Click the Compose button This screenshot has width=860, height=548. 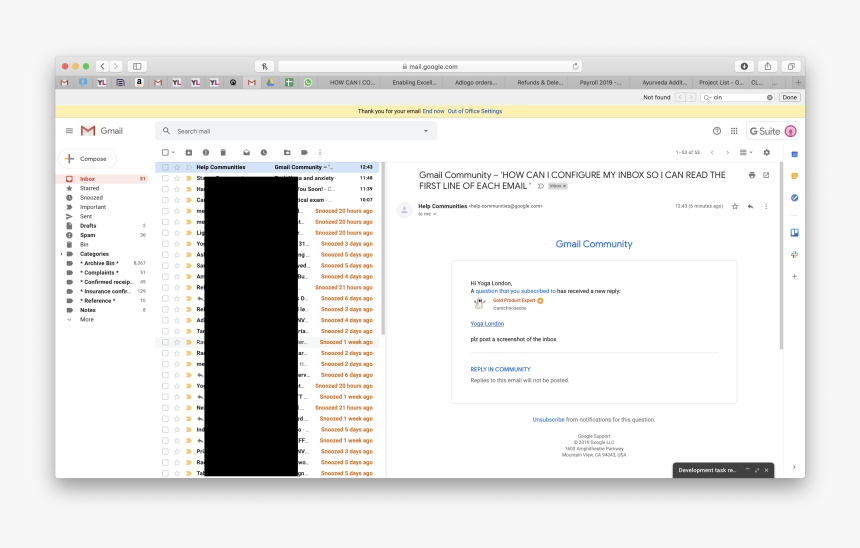[87, 159]
